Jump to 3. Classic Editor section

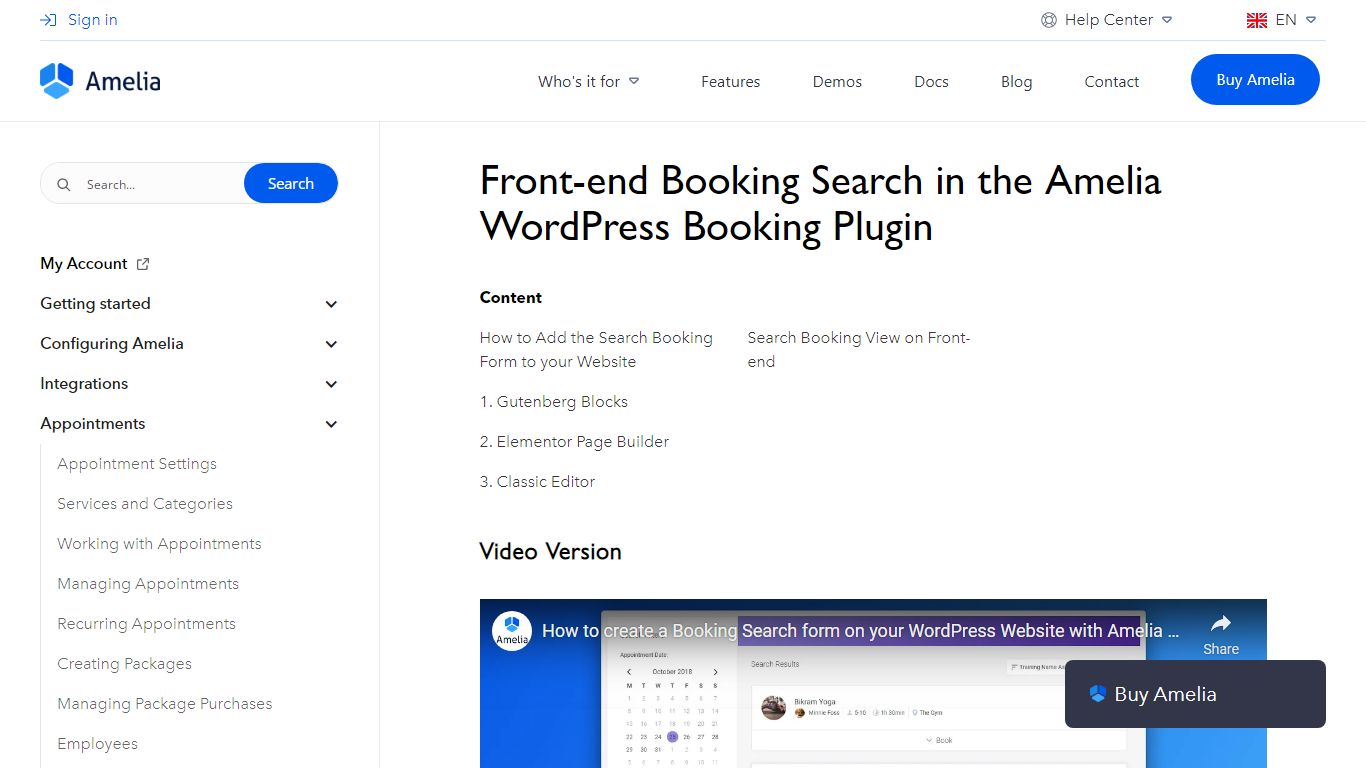[x=537, y=482]
